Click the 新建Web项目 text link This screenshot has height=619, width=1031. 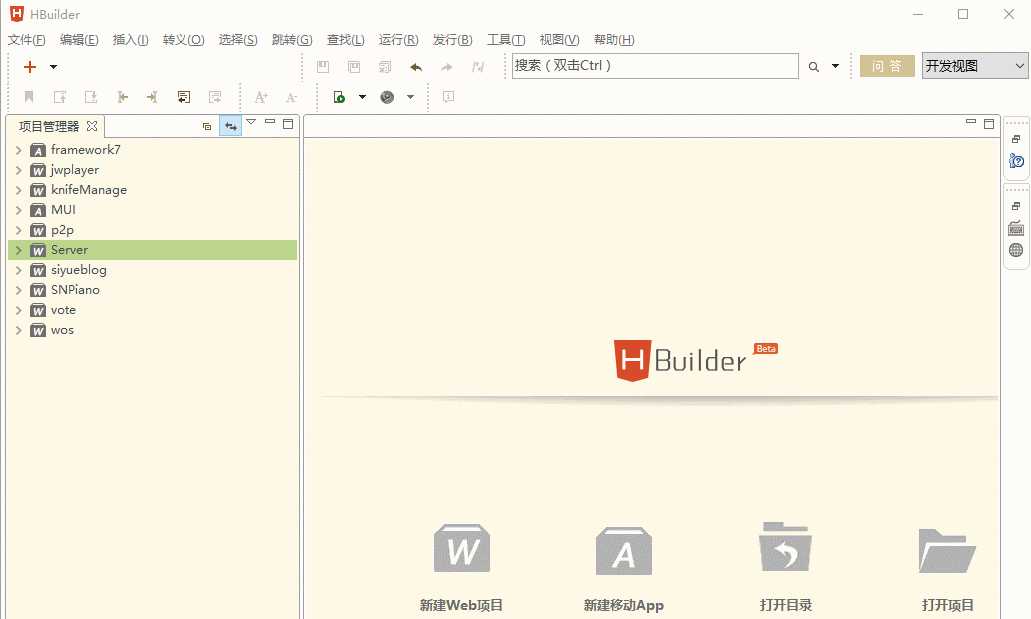point(461,605)
